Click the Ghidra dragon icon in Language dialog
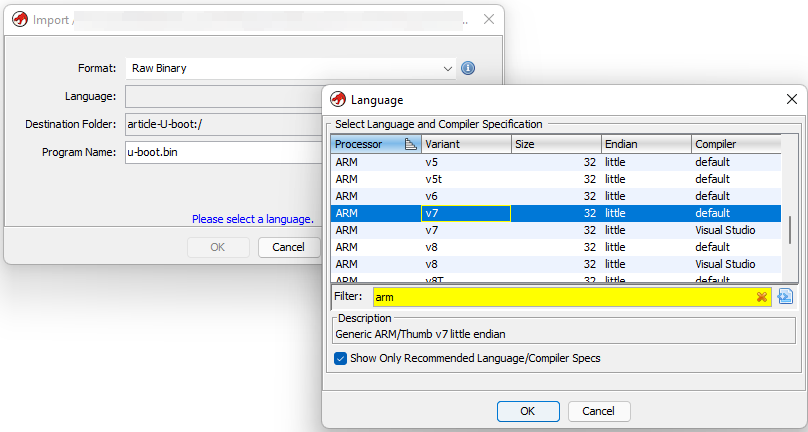 click(338, 99)
